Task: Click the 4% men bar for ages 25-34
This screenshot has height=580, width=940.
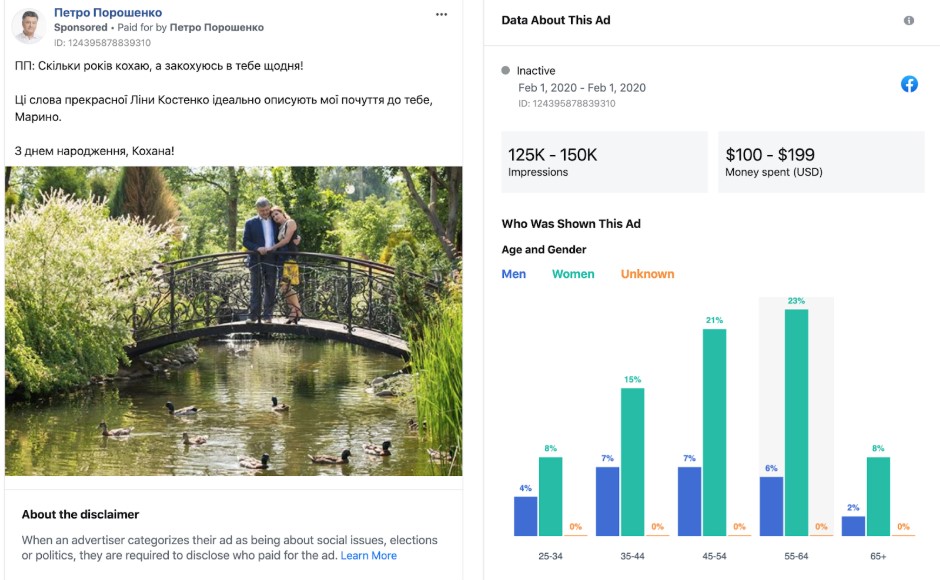Action: (x=525, y=516)
